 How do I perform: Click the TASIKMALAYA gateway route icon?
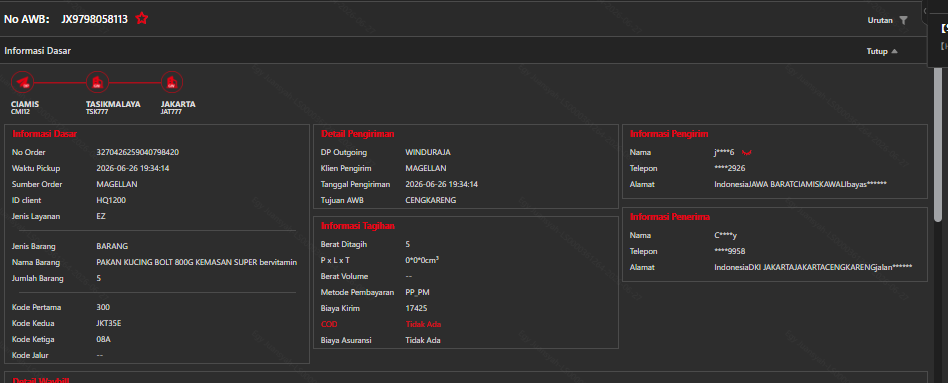[97, 81]
